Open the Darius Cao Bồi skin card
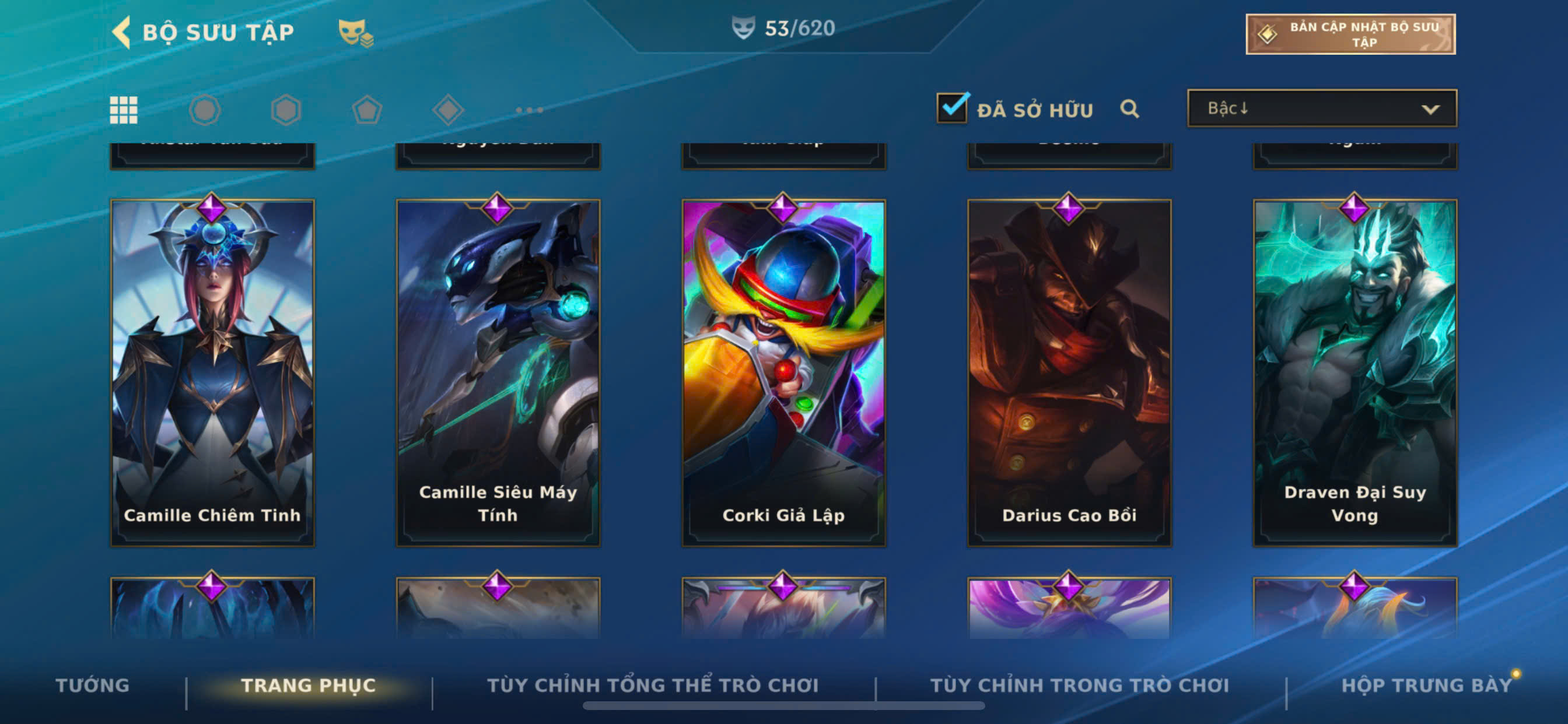1568x724 pixels. coord(1069,372)
